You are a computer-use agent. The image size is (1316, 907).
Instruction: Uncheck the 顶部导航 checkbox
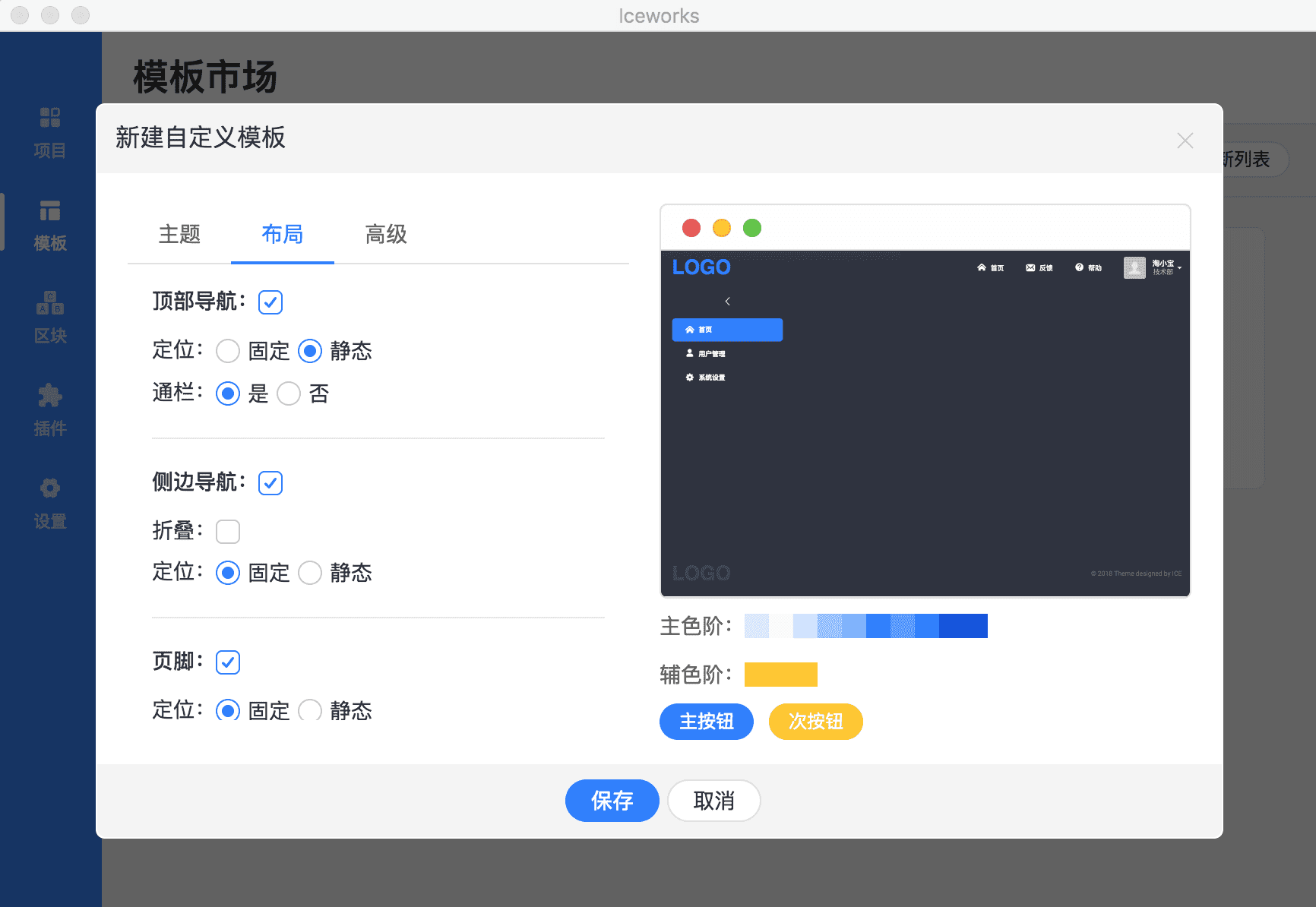(x=270, y=302)
